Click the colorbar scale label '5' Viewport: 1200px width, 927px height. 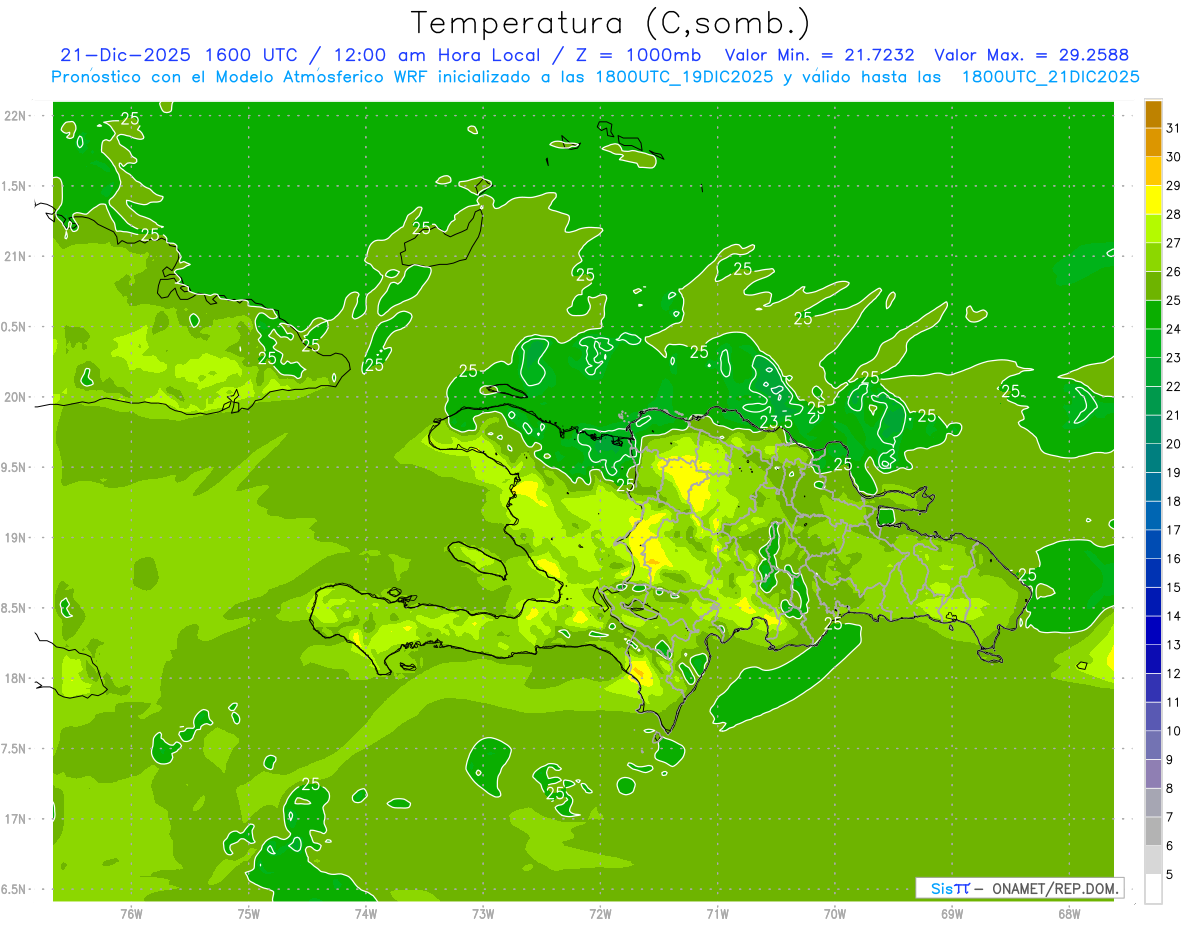[x=1170, y=874]
